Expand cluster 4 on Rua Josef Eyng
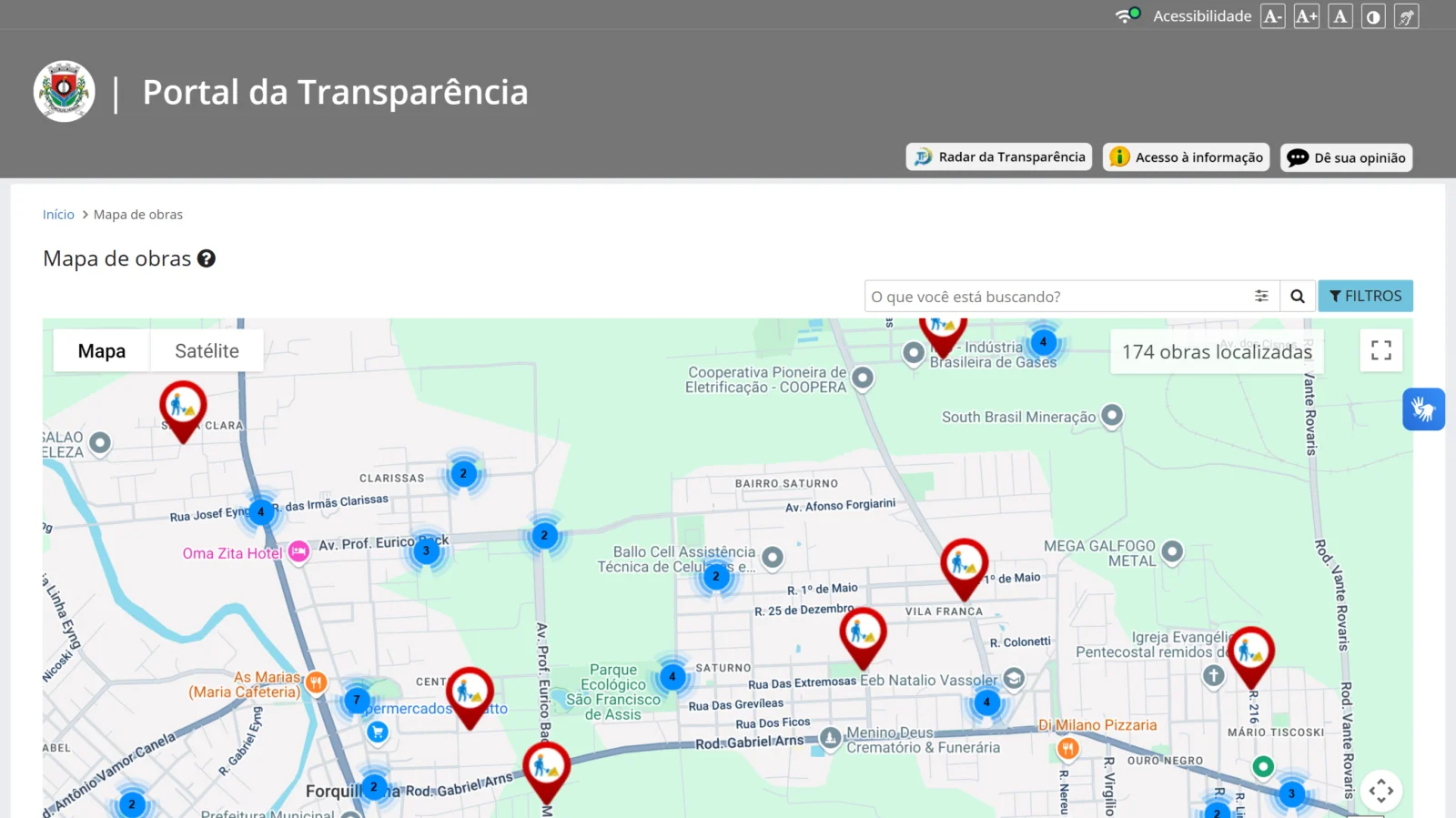 [261, 512]
